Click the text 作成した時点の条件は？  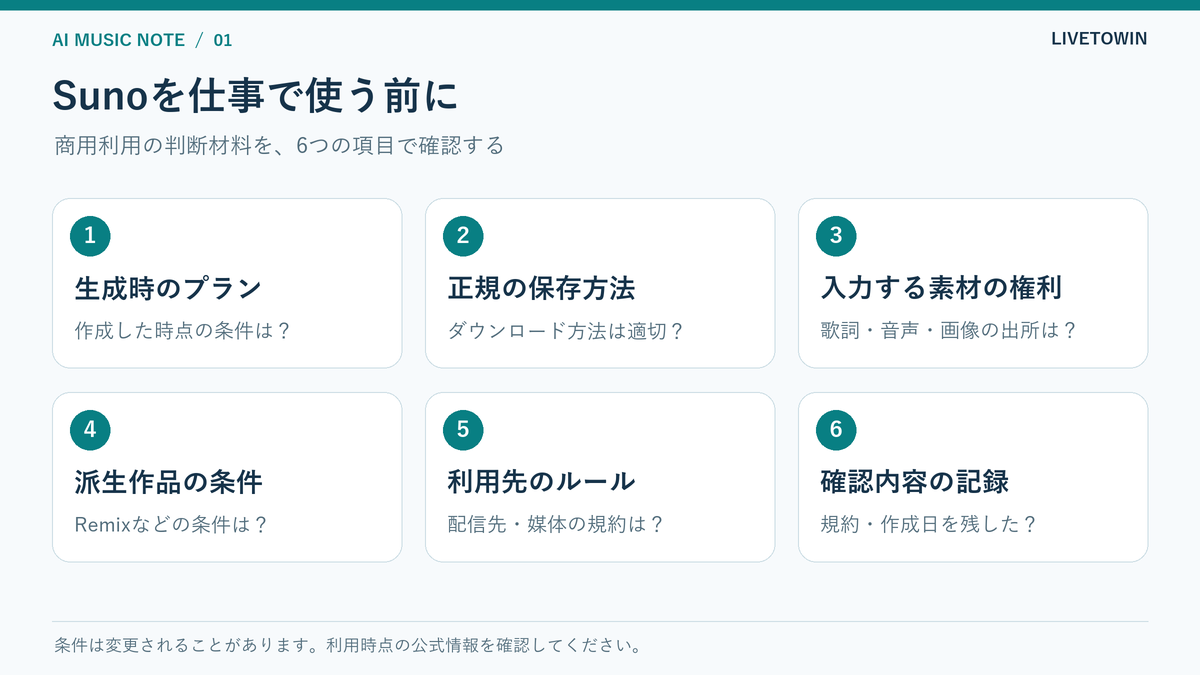(183, 331)
